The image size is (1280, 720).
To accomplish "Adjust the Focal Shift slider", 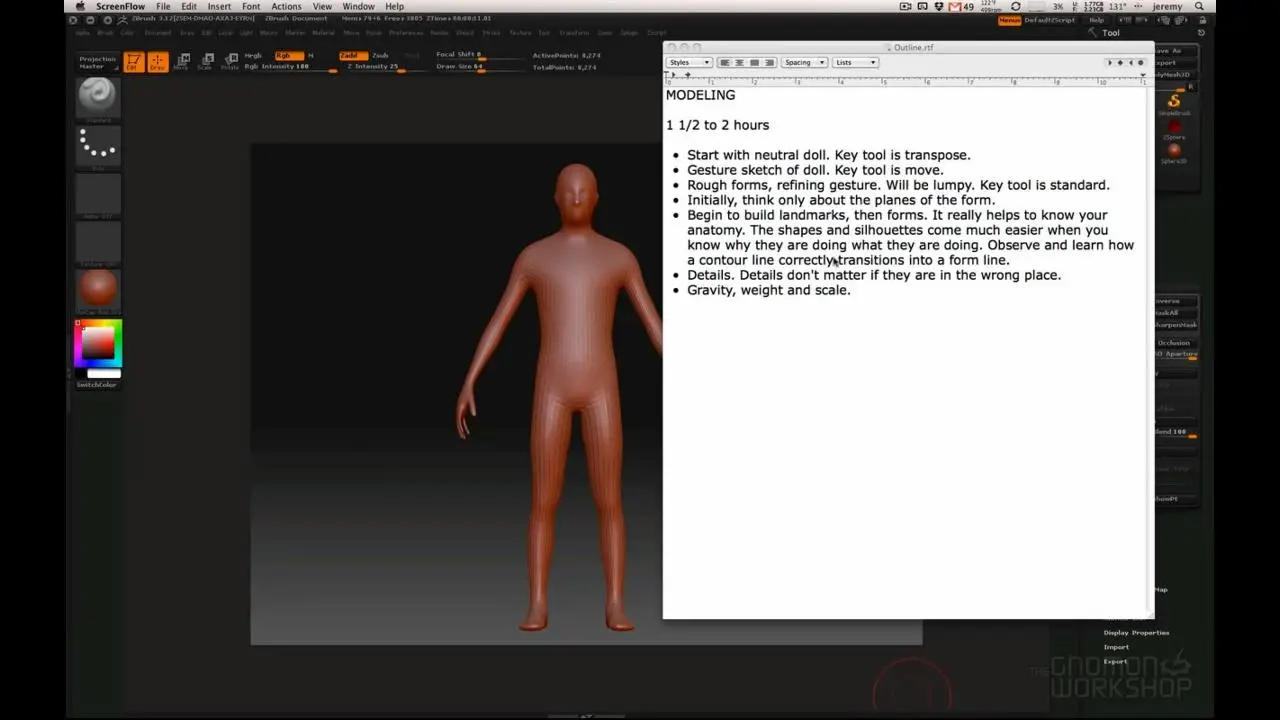I will [478, 55].
